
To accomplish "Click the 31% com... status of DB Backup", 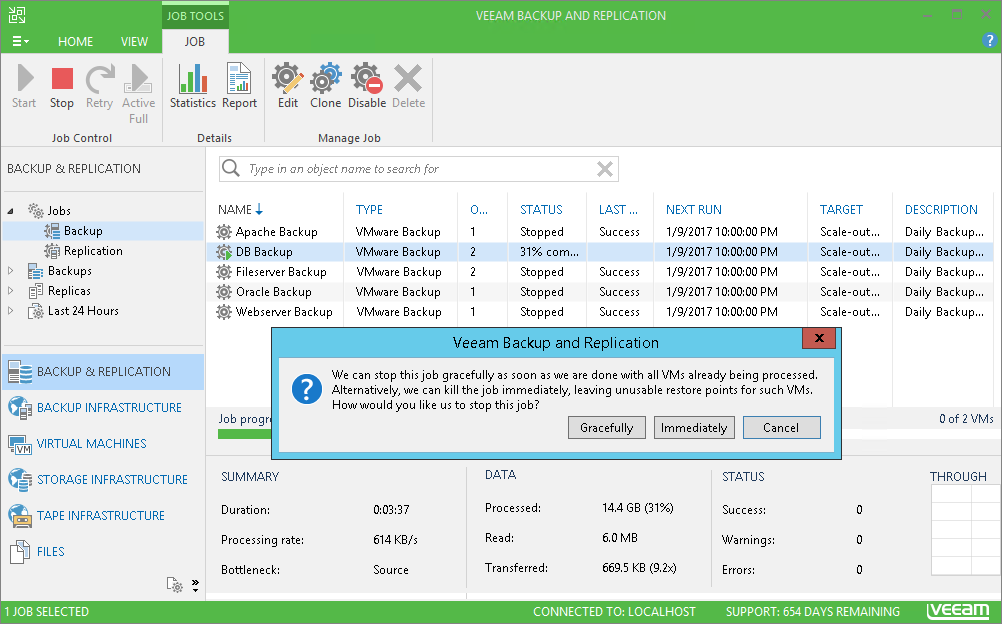I will [550, 252].
